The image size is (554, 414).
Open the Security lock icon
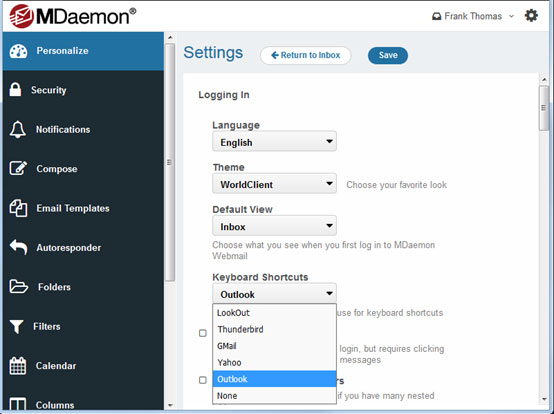coord(15,89)
